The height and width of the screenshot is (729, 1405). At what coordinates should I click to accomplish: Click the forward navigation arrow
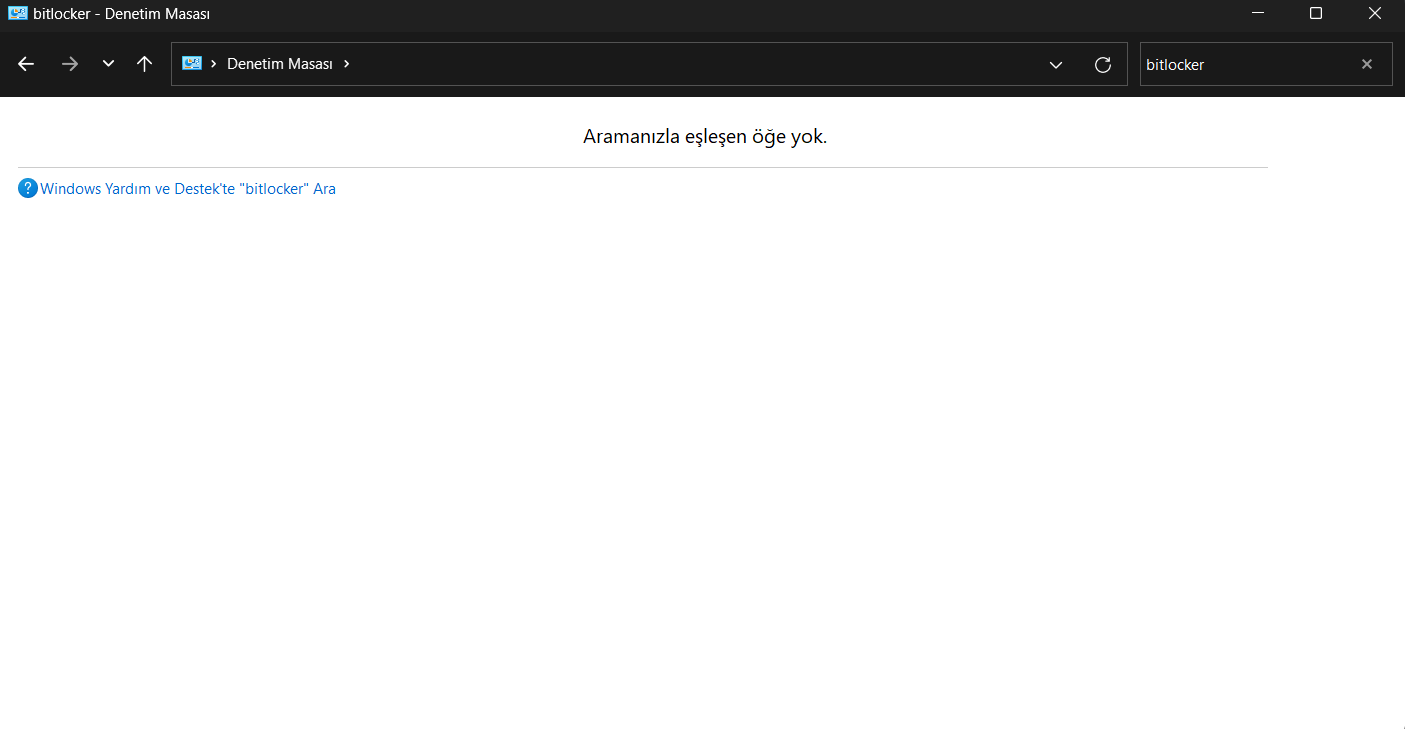coord(69,64)
